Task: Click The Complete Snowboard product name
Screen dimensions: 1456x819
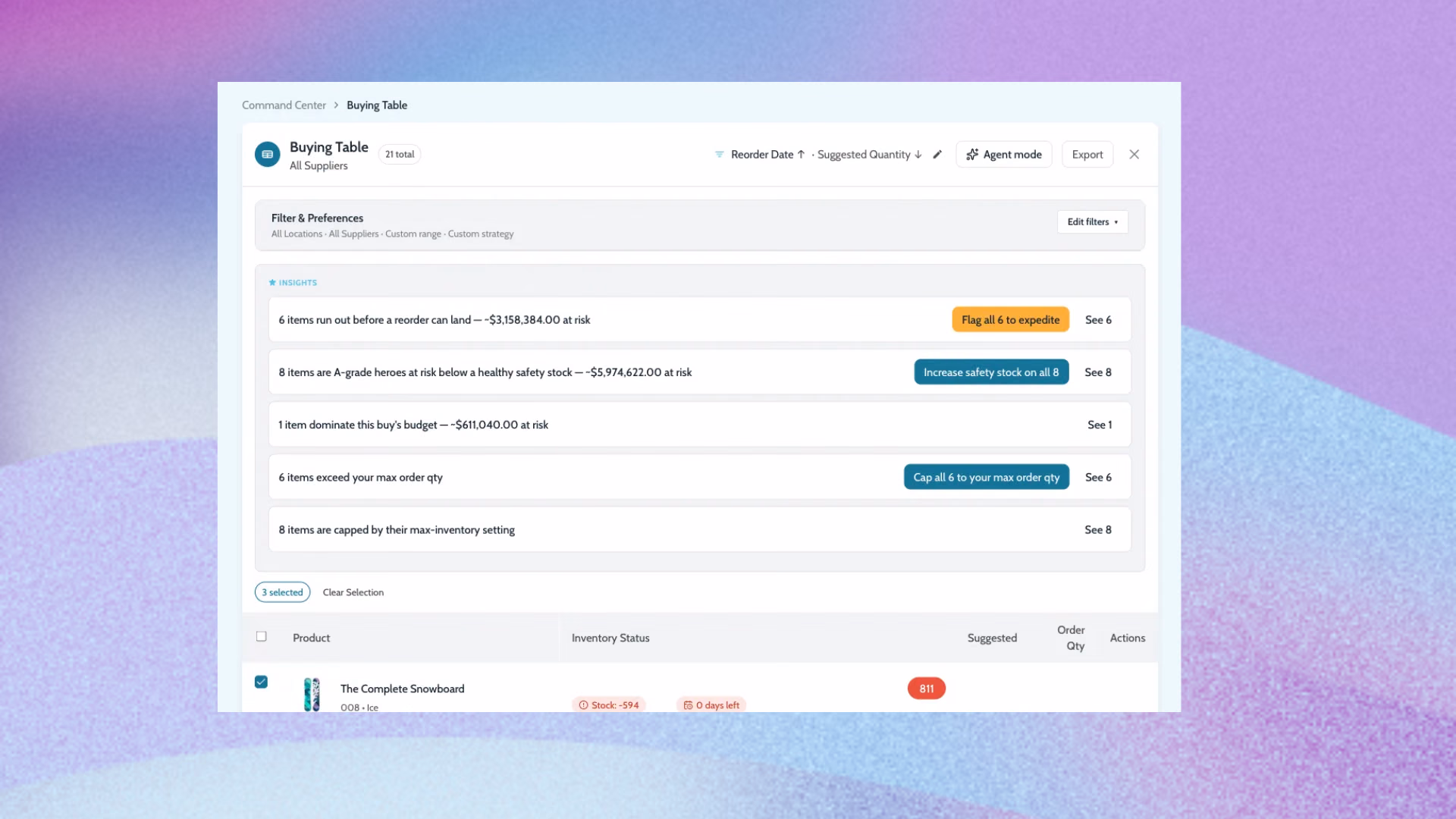Action: [402, 689]
